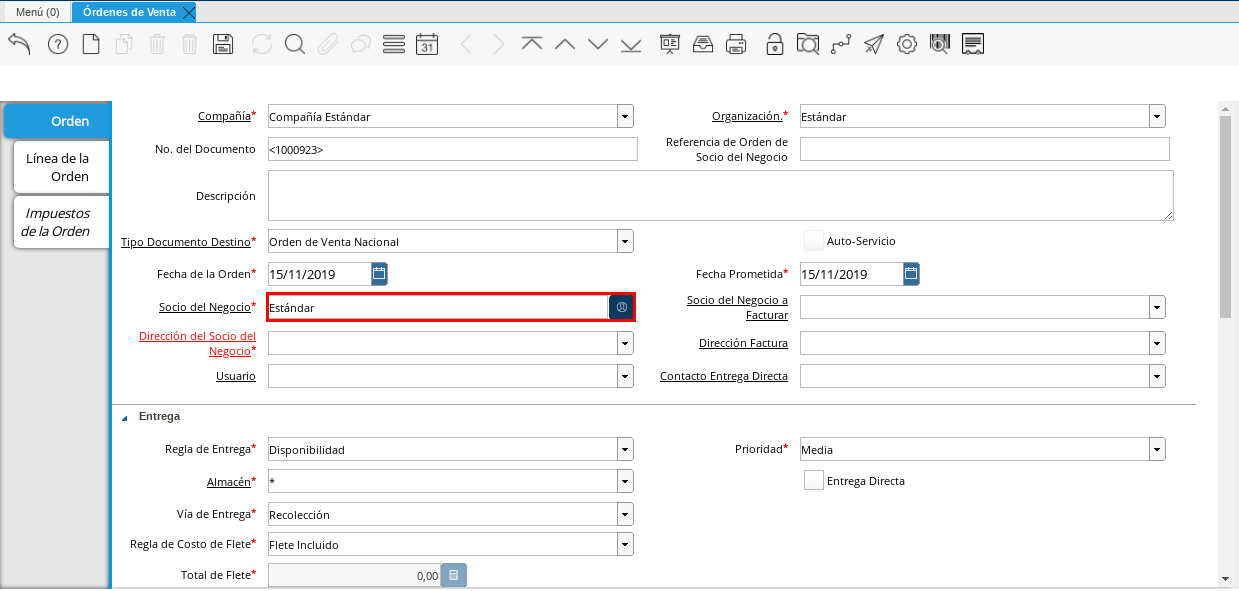Click the Descripción text area
The image size is (1239, 591).
(x=720, y=195)
